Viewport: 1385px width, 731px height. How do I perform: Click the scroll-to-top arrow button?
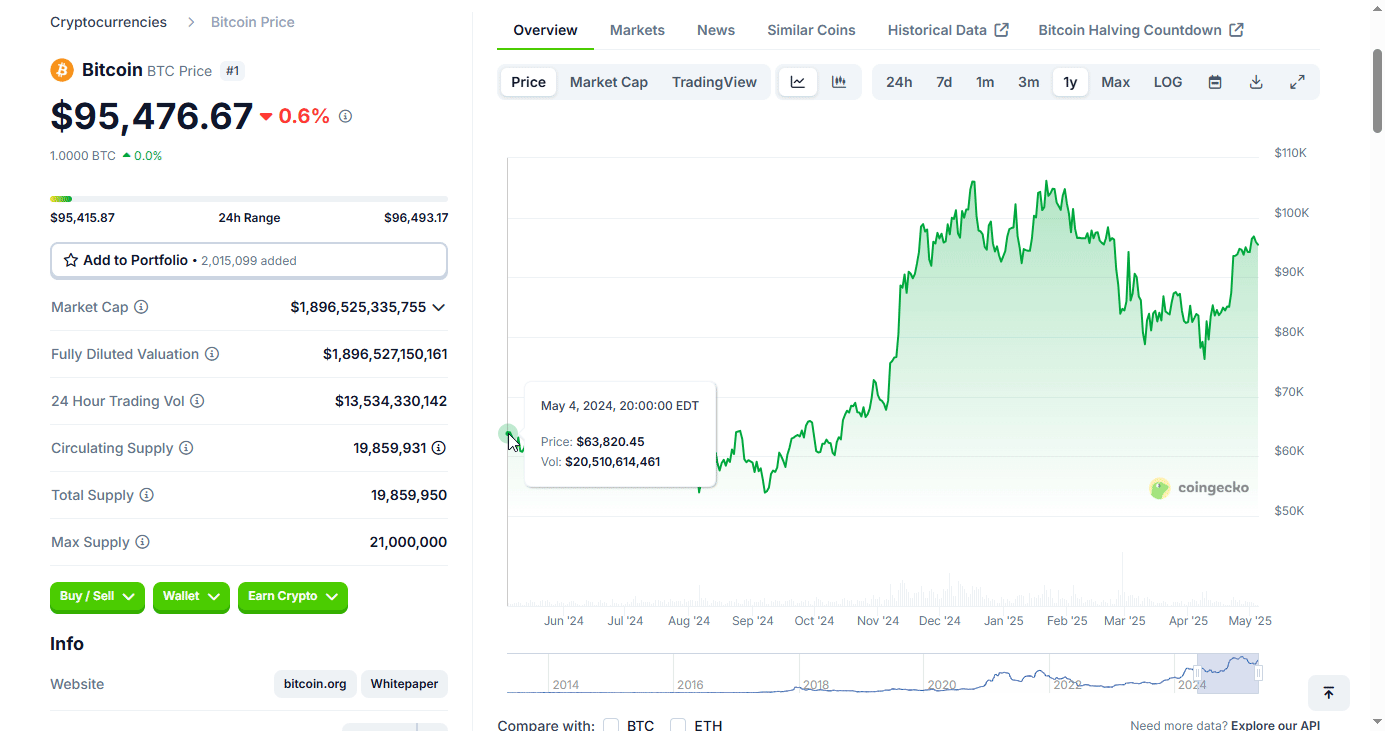pos(1329,693)
